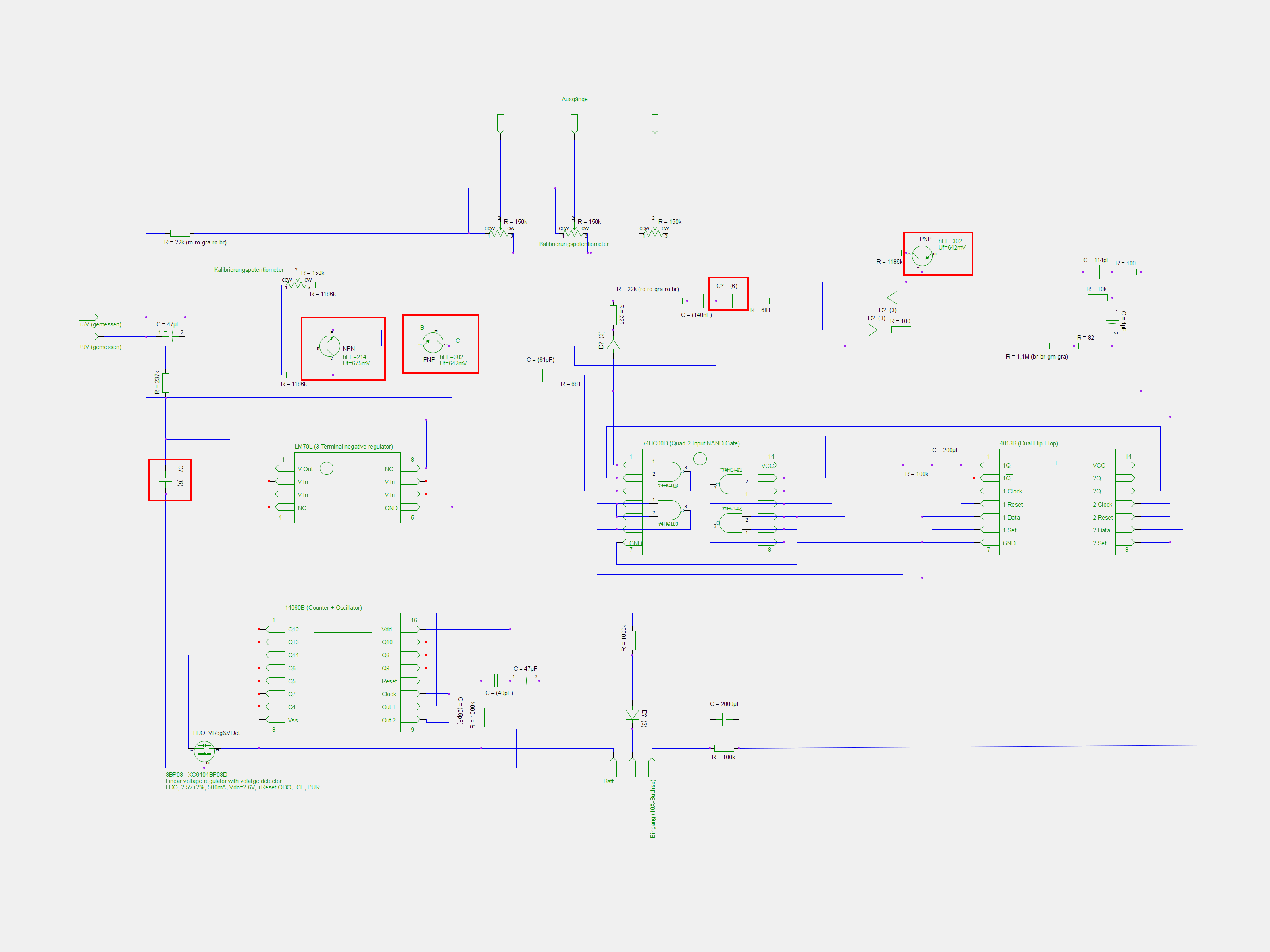1270x952 pixels.
Task: Select the diode symbol below the R = 225 resistor
Action: tap(613, 344)
